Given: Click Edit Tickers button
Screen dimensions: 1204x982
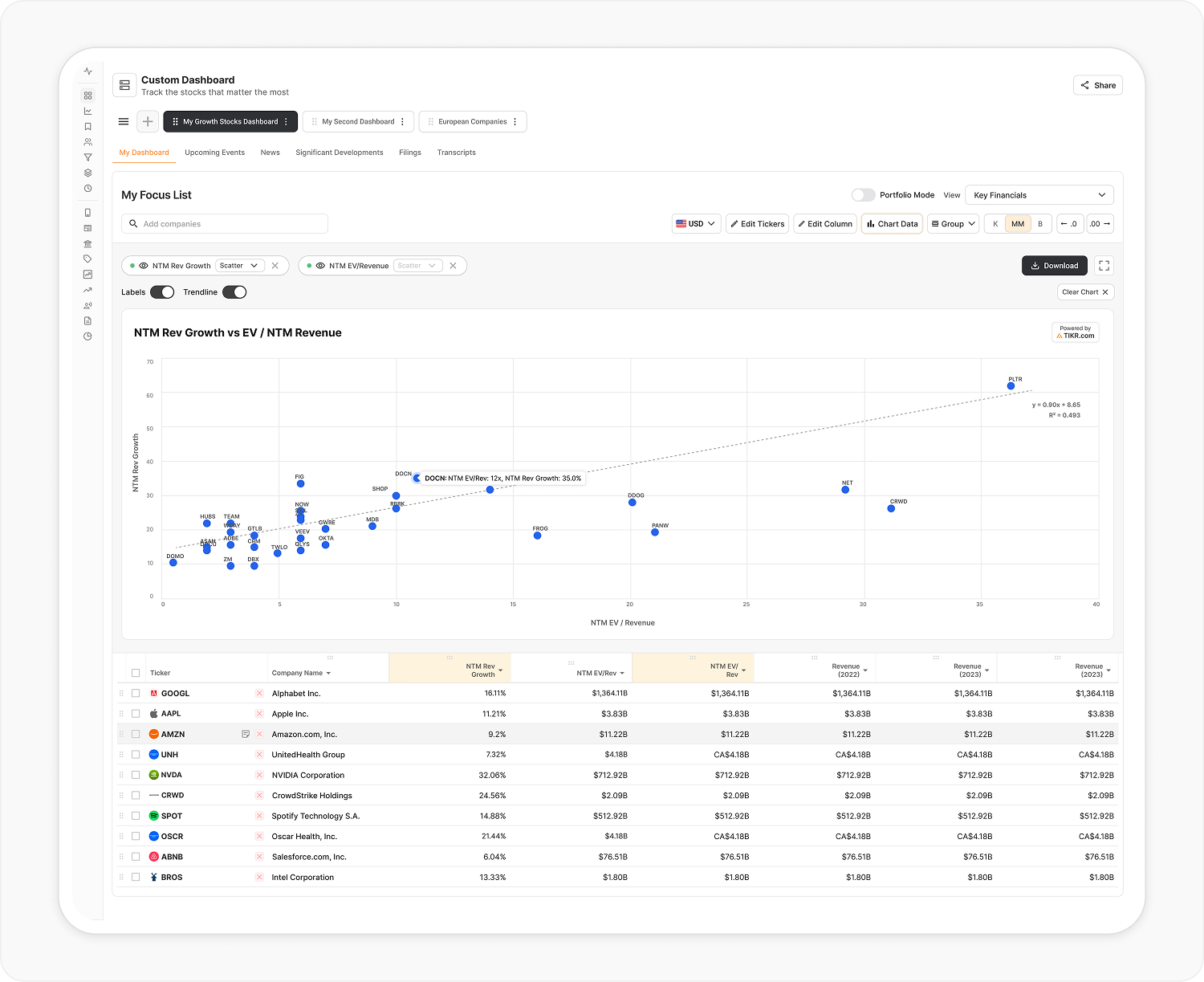Looking at the screenshot, I should tap(758, 224).
